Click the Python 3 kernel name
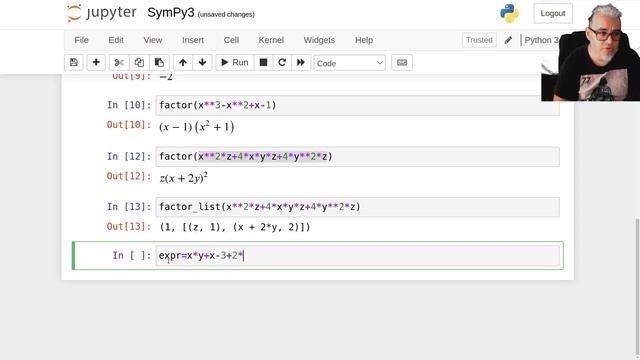This screenshot has width=640, height=360. tap(541, 40)
